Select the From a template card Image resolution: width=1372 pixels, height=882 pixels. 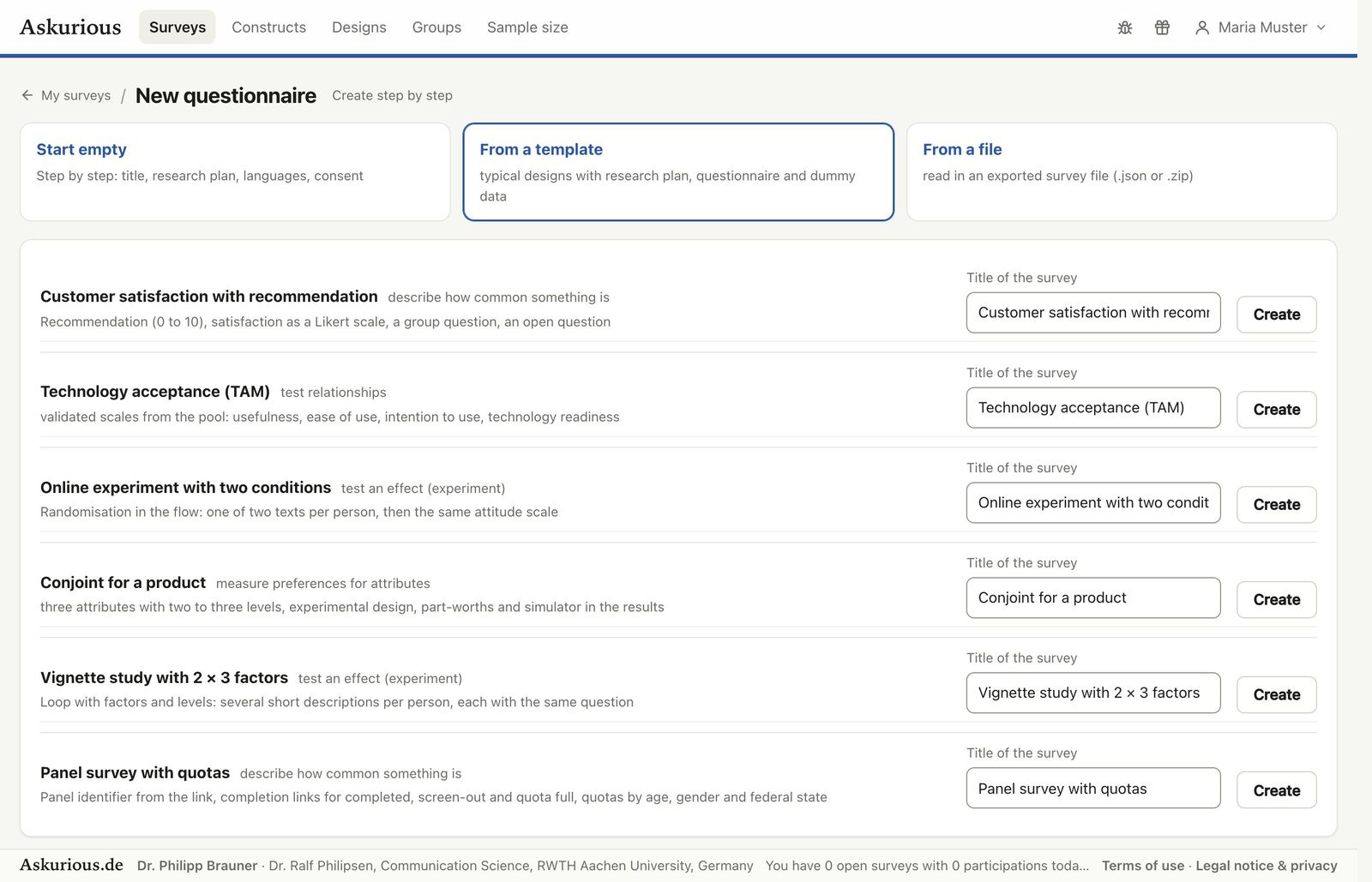tap(678, 171)
